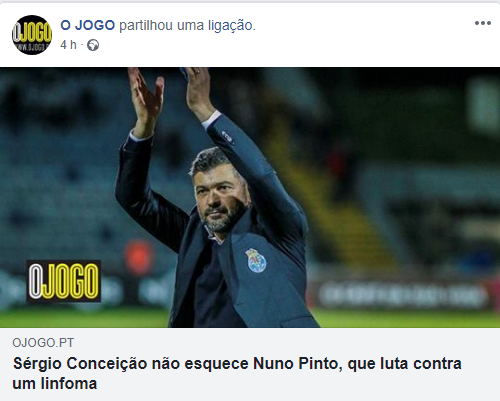The image size is (500, 401).
Task: Open the O JOGO page name link
Action: 88,25
